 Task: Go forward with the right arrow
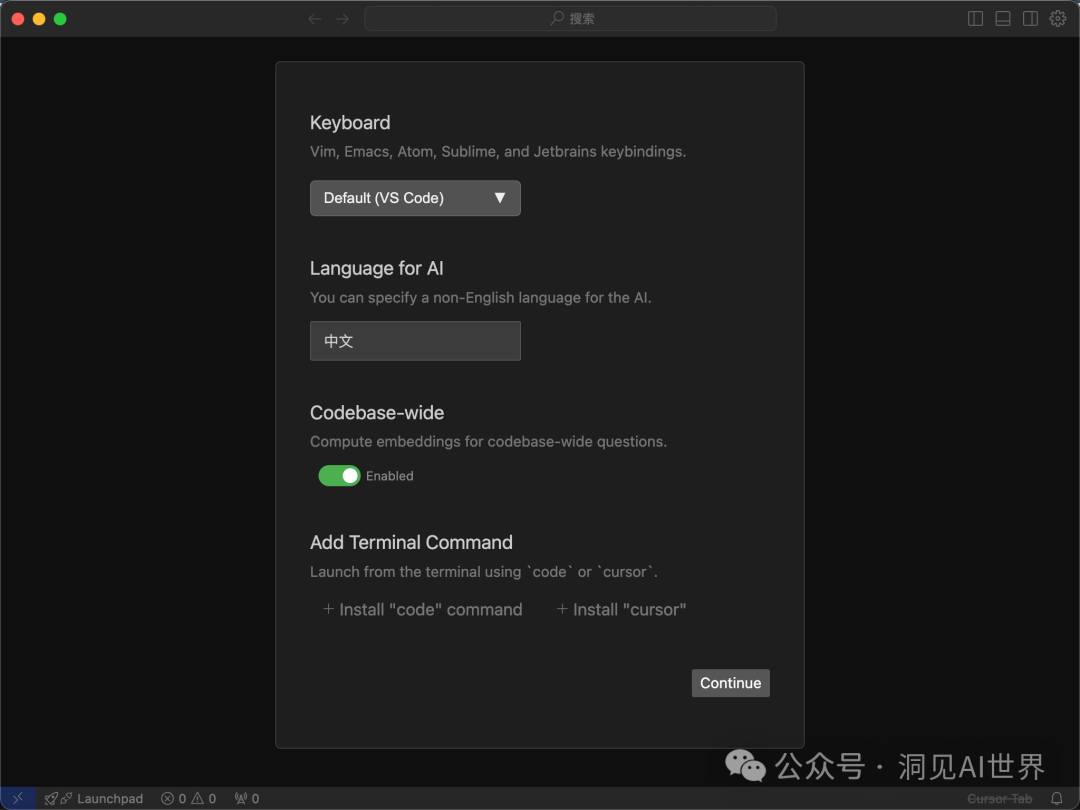(342, 19)
